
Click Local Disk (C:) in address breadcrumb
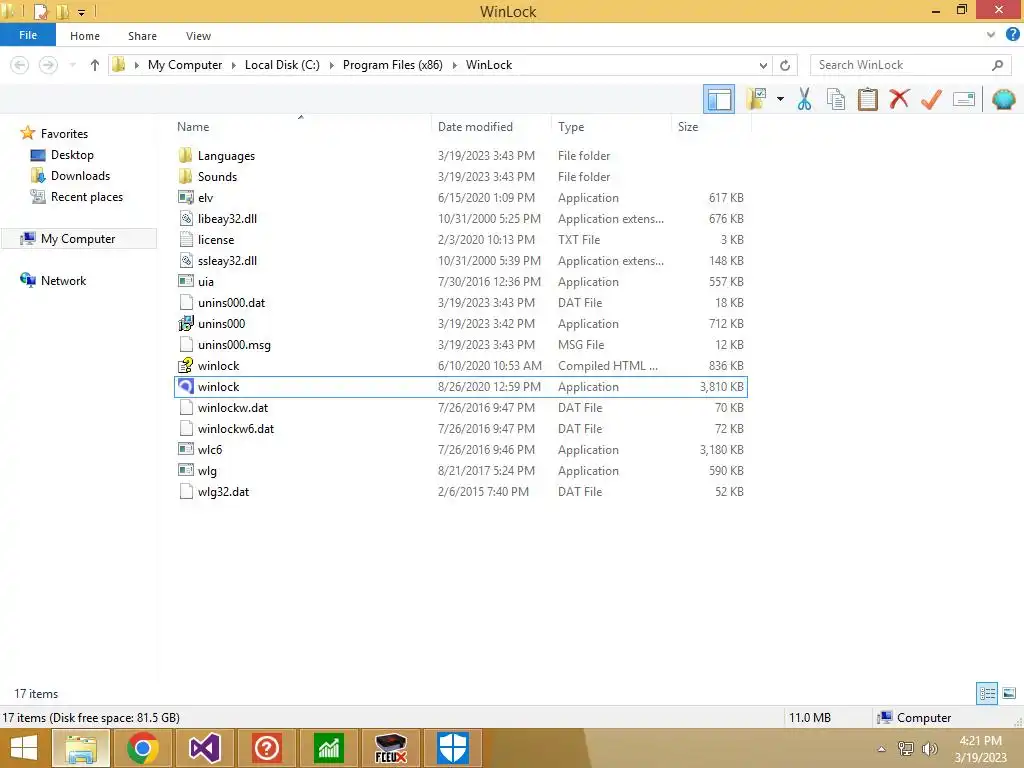pyautogui.click(x=282, y=65)
